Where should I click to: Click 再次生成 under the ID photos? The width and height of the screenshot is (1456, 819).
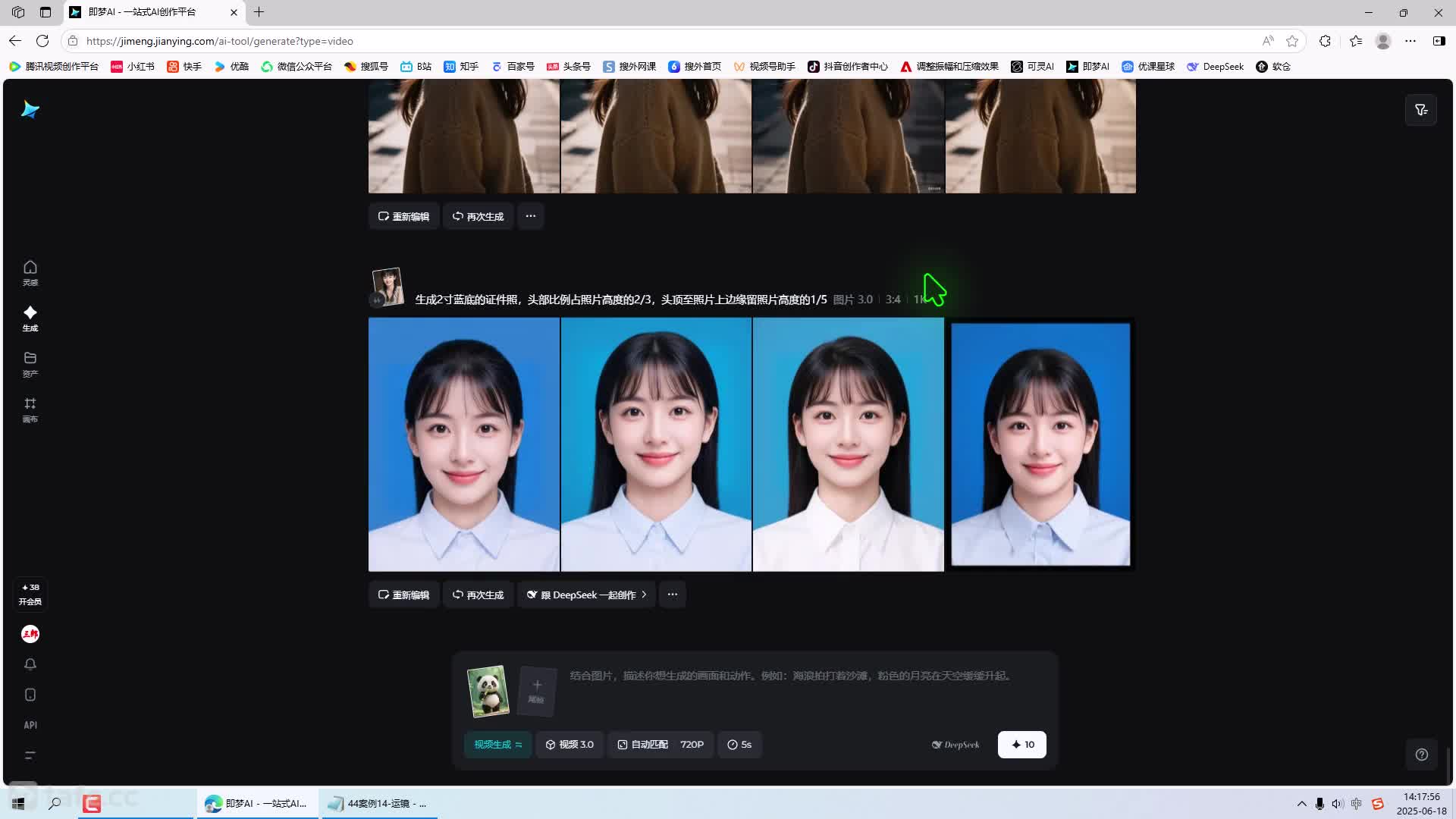[x=478, y=595]
